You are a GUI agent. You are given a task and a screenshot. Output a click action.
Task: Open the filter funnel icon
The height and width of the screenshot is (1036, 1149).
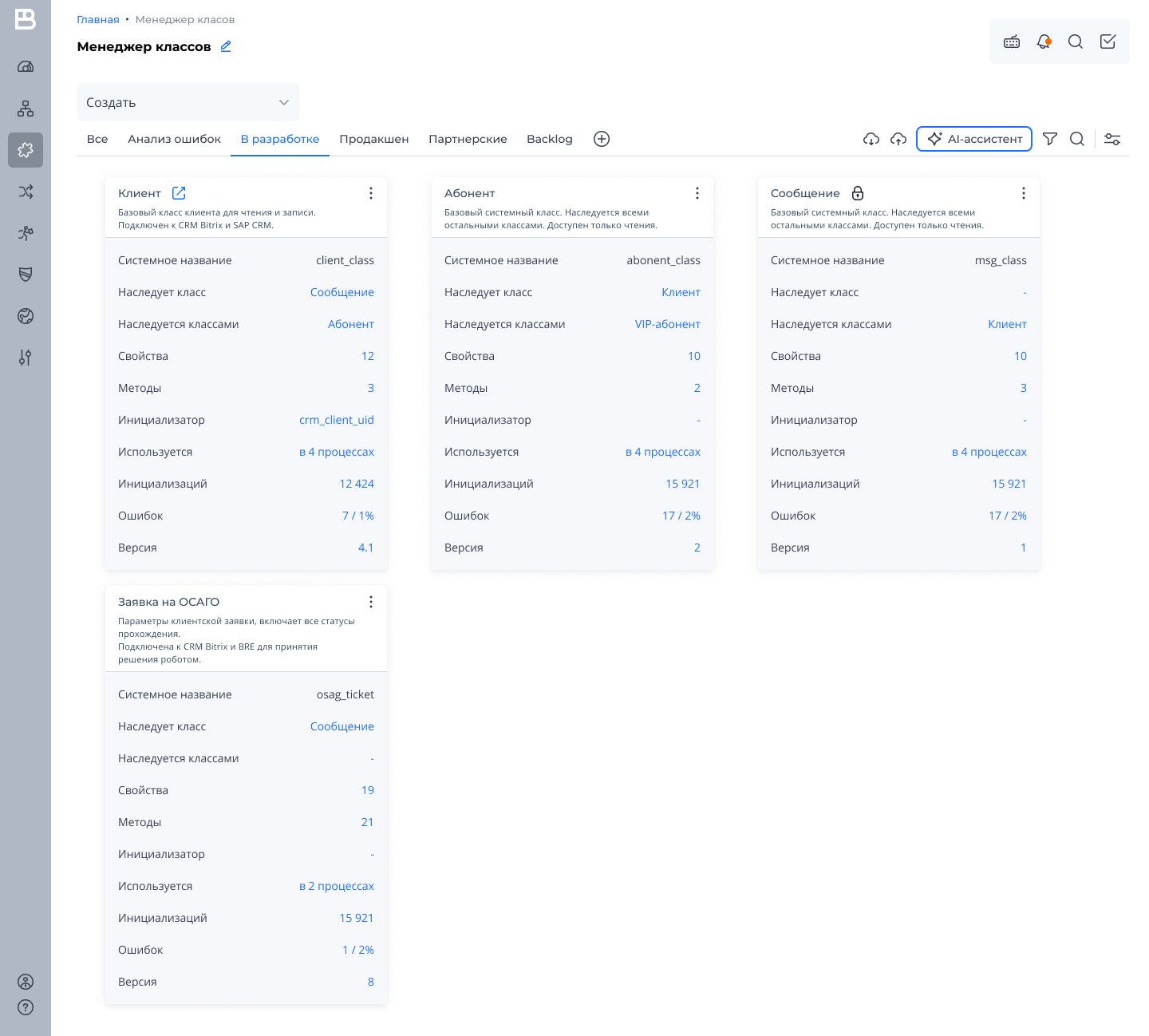(x=1050, y=139)
